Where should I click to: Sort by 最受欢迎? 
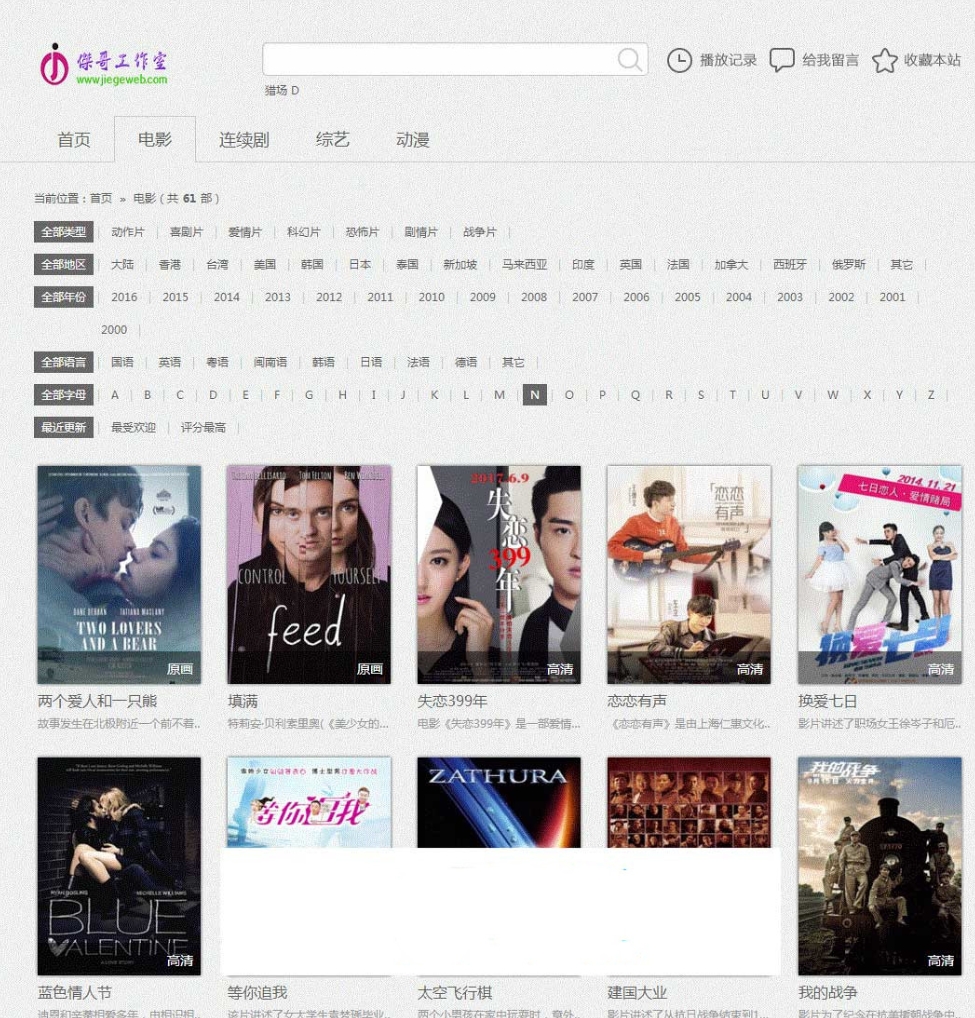coord(134,427)
